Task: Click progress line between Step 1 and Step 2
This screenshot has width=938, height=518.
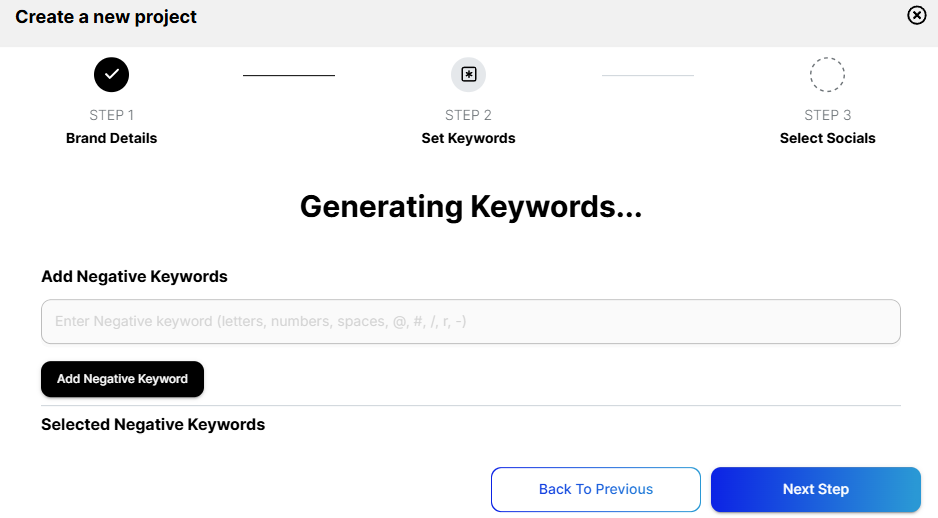Action: coord(289,75)
